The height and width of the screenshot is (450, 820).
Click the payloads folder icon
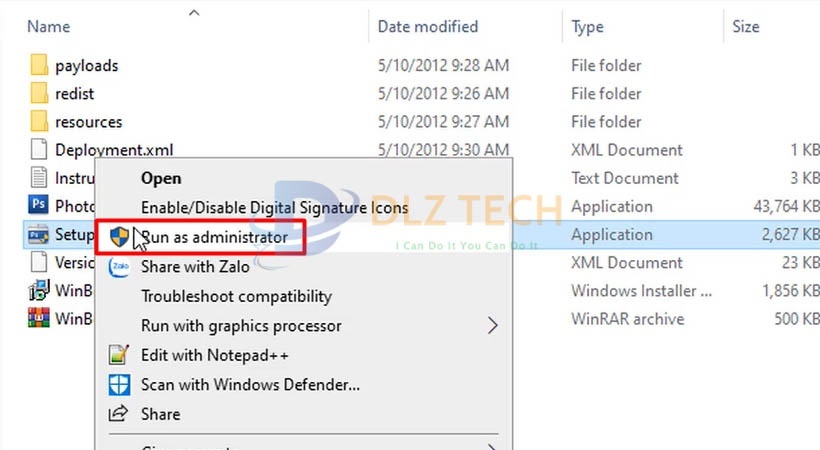39,66
